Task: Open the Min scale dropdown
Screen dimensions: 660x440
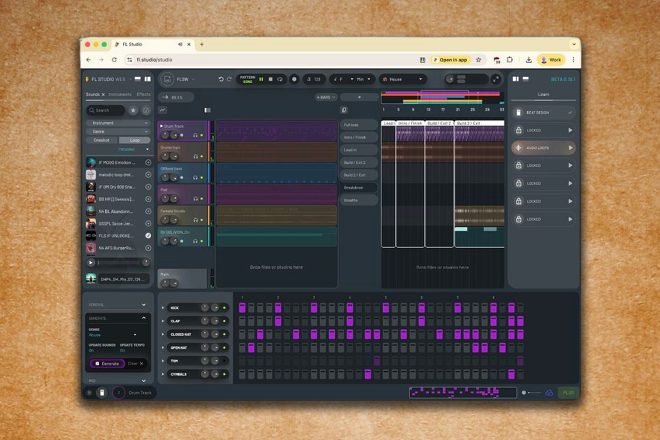Action: [357, 79]
